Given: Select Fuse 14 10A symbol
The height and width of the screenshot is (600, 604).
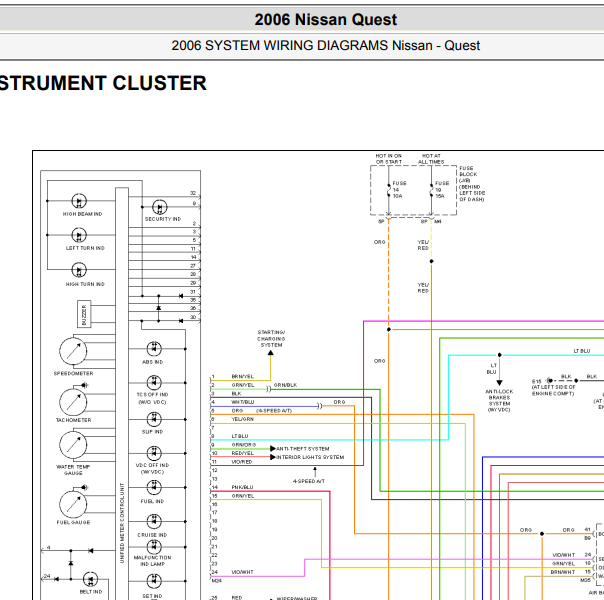Looking at the screenshot, I should 389,190.
